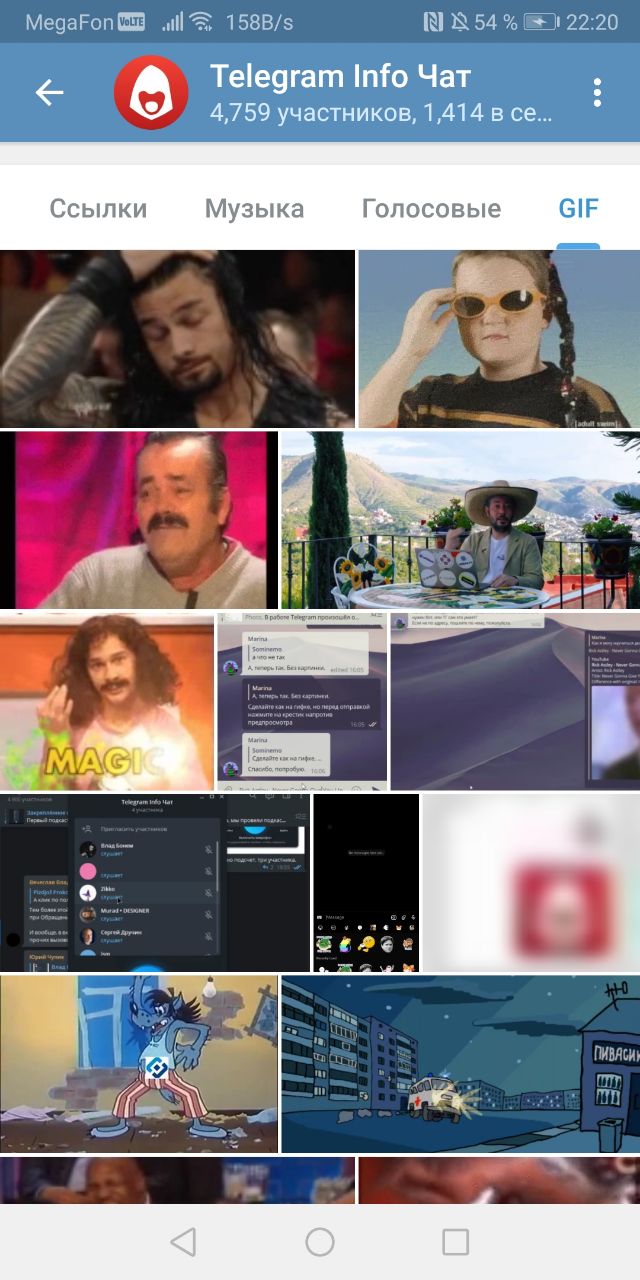This screenshot has height=1280, width=640.
Task: Tap the Android back navigation button
Action: click(183, 1242)
